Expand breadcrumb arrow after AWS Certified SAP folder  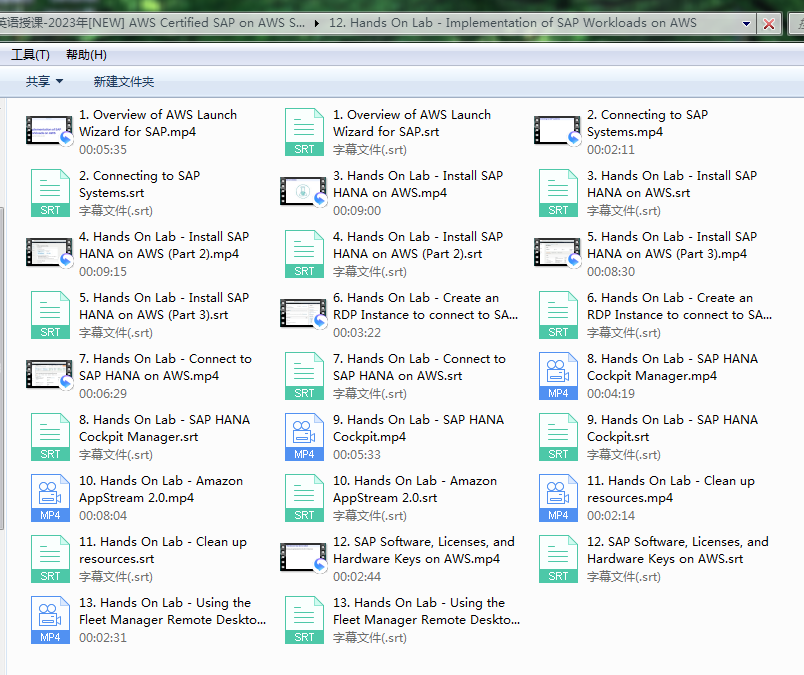click(317, 24)
